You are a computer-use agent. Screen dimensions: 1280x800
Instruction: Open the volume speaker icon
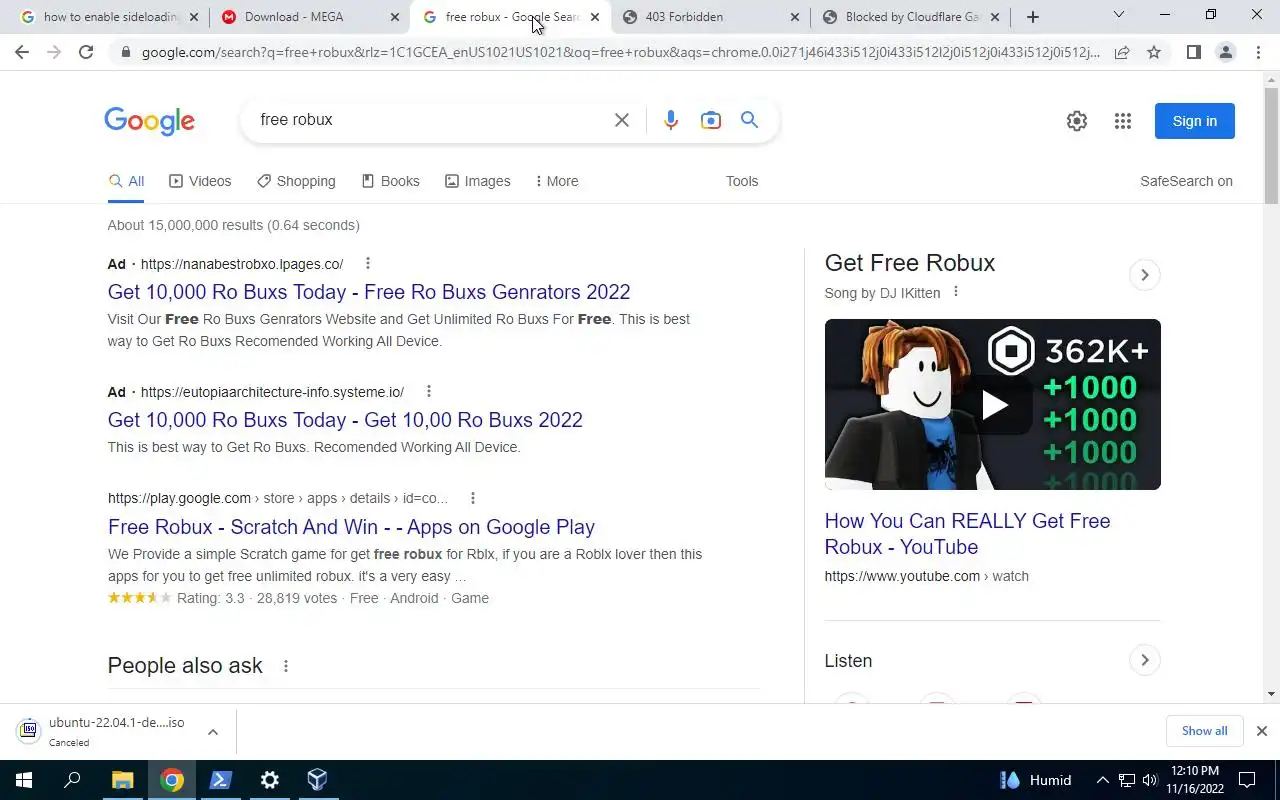(x=1150, y=780)
